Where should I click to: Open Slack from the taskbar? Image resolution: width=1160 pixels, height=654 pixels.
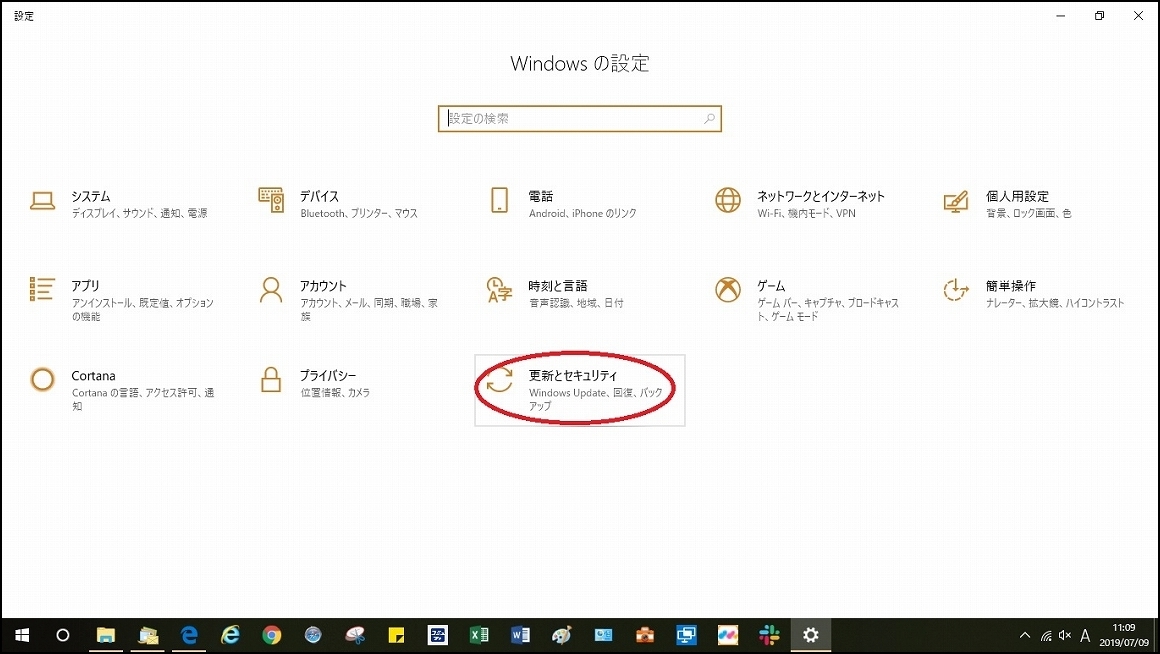(769, 635)
